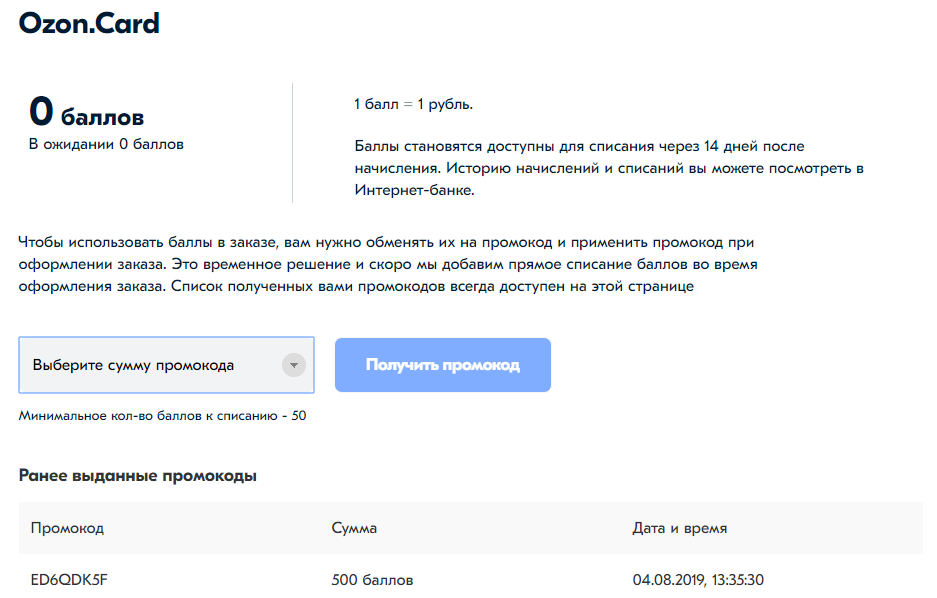This screenshot has width=937, height=598.
Task: Select the Ozon.Card page heading
Action: [x=89, y=23]
